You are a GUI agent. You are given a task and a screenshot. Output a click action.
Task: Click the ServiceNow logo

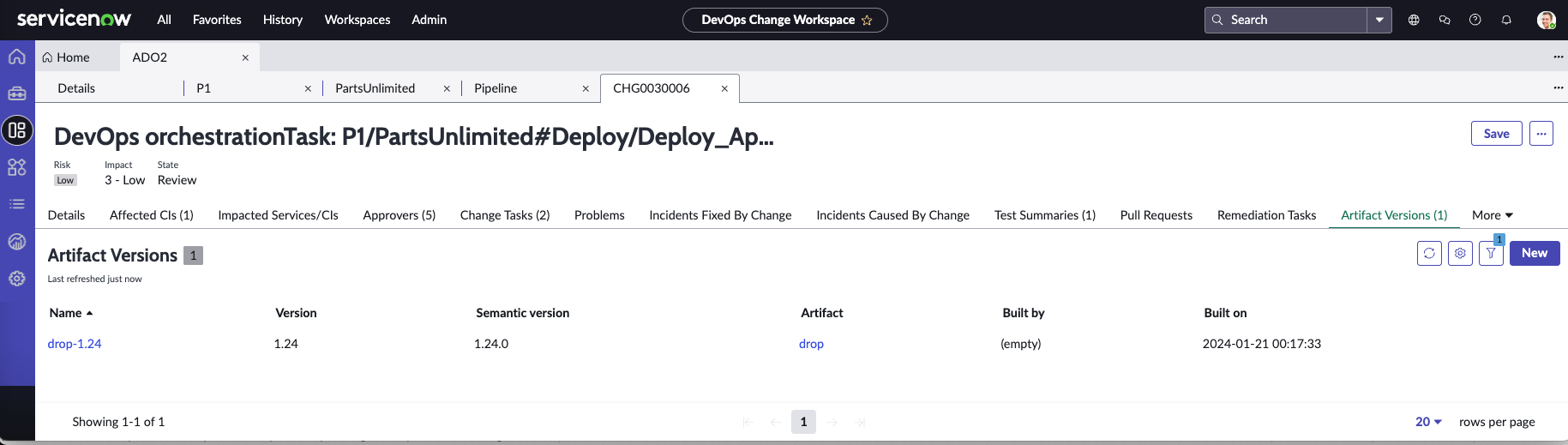[74, 19]
